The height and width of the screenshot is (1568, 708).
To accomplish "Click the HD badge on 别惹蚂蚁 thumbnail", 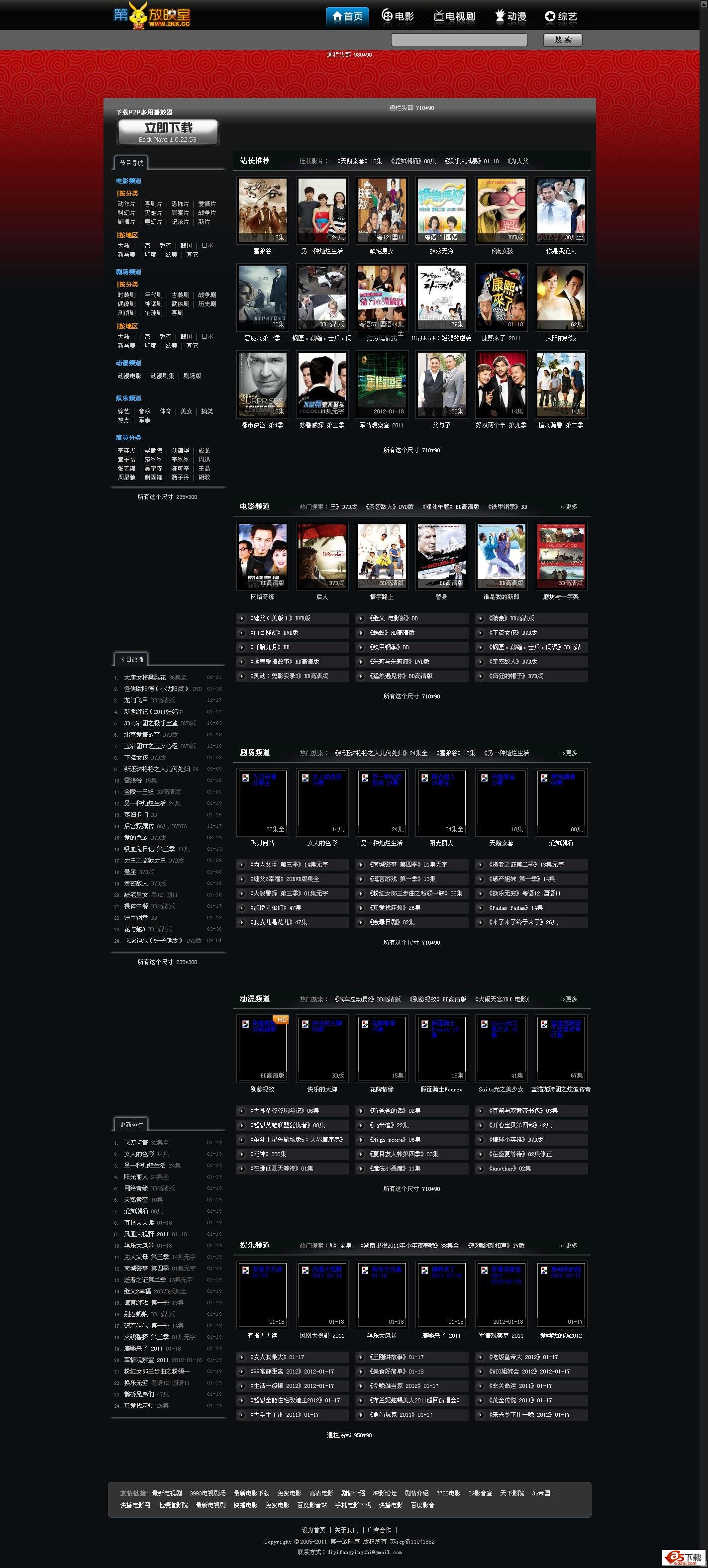I will (281, 1020).
